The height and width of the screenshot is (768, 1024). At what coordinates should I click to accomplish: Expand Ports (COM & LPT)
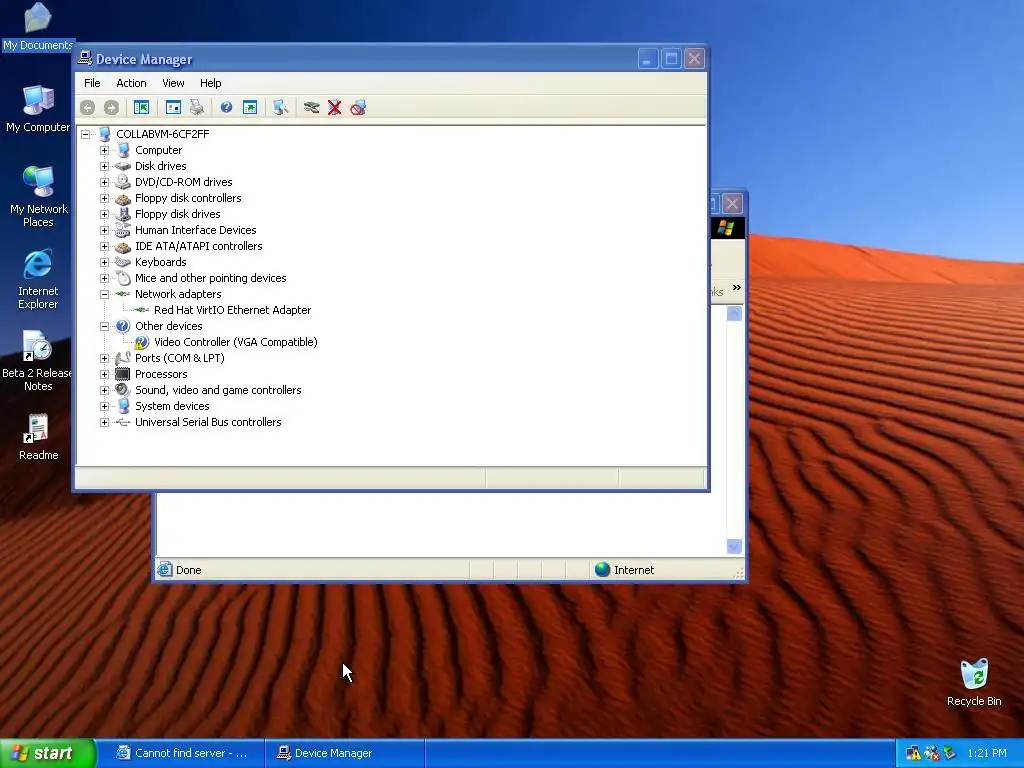(x=104, y=358)
